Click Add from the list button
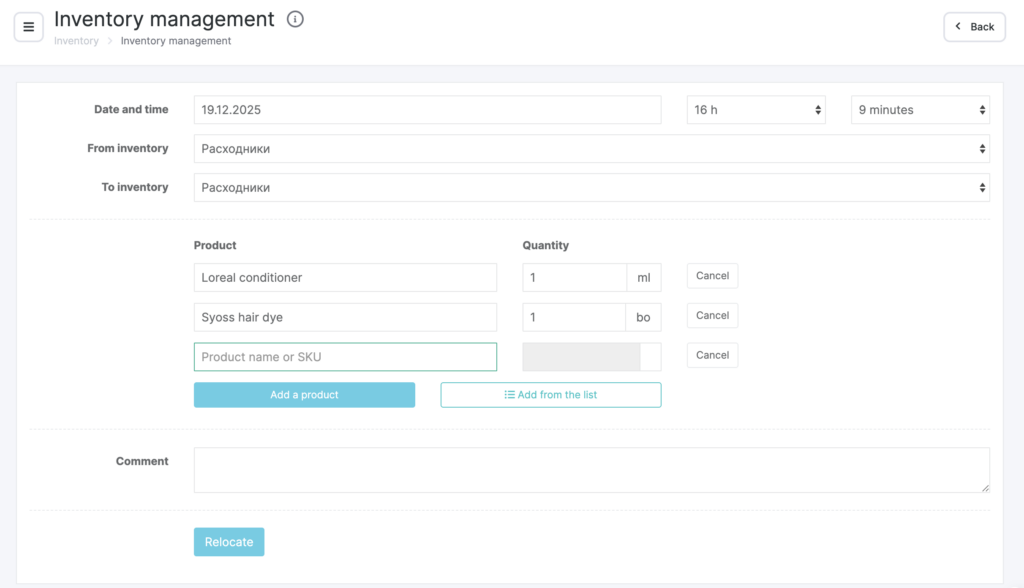Viewport: 1024px width, 588px height. (550, 395)
